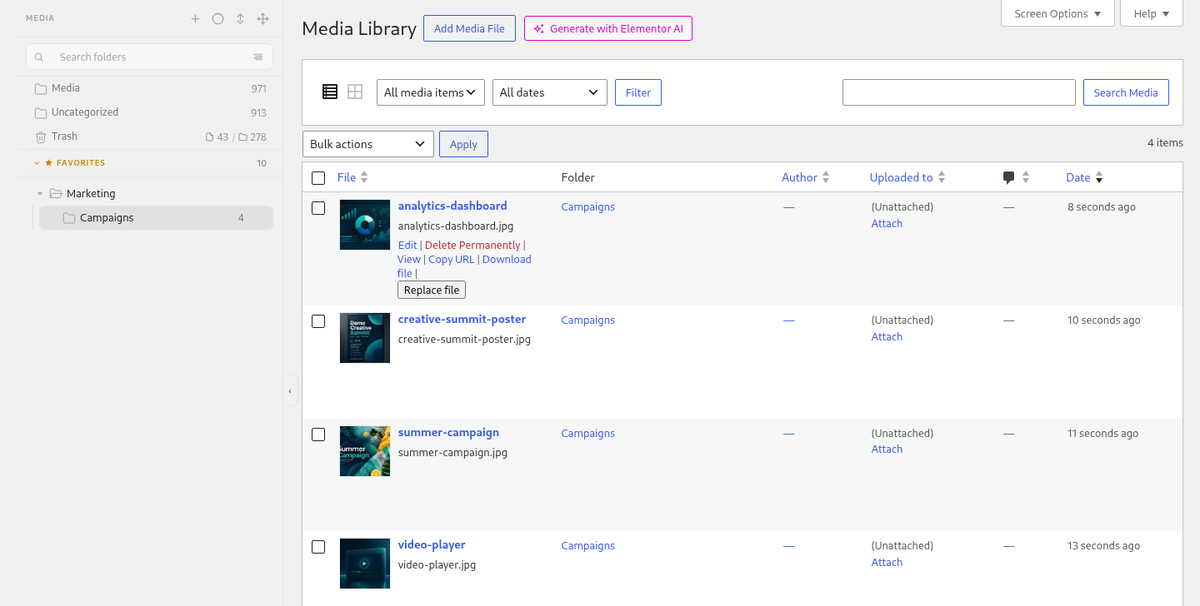The height and width of the screenshot is (606, 1200).
Task: Click the sort arrows next to the Uploaded to column header
Action: pos(941,178)
